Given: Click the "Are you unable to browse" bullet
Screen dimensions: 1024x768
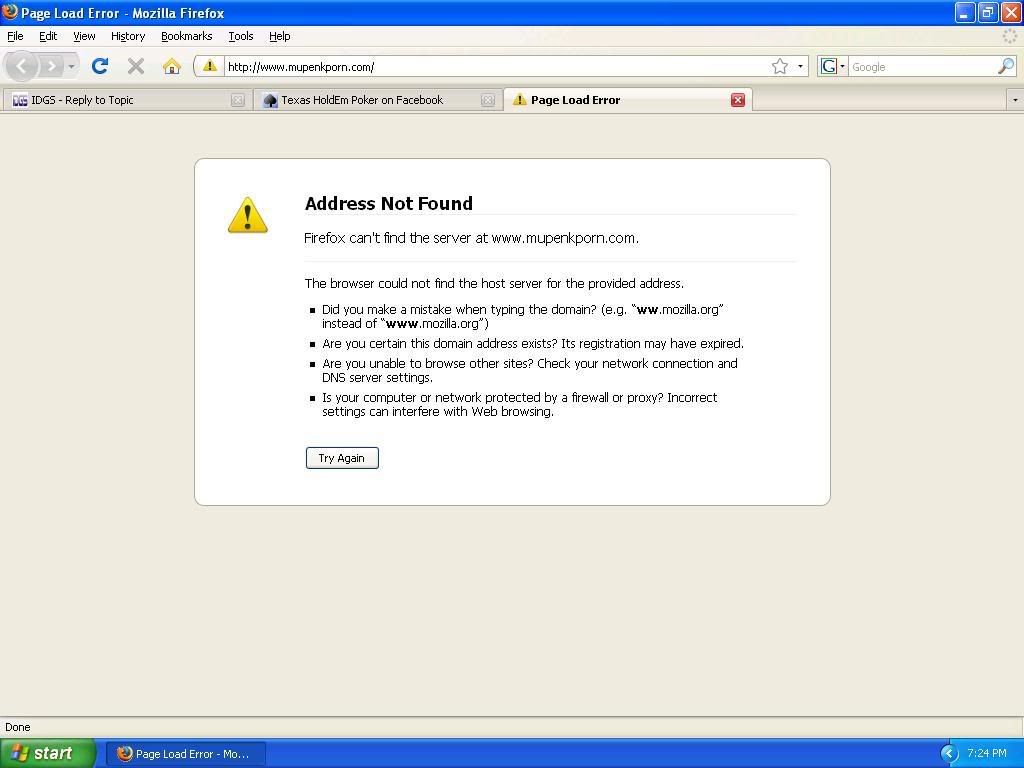Looking at the screenshot, I should click(530, 370).
